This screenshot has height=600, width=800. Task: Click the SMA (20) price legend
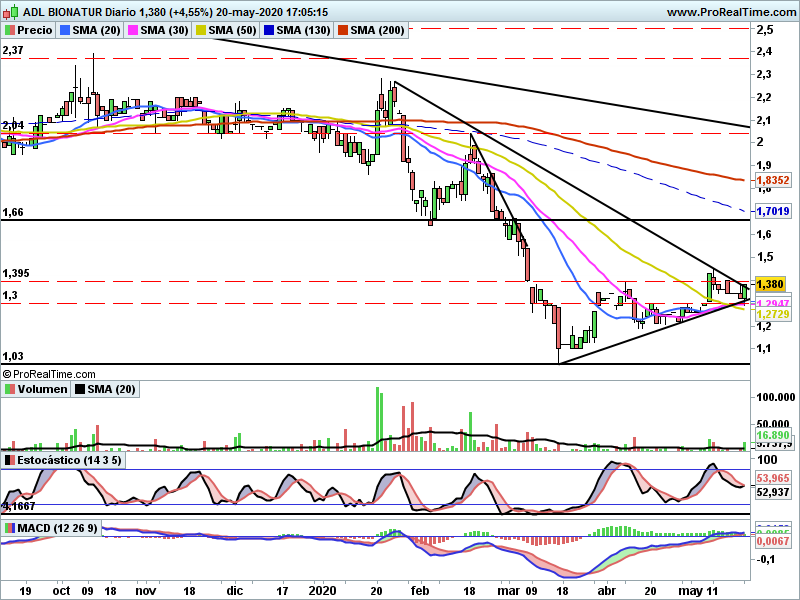tap(90, 30)
